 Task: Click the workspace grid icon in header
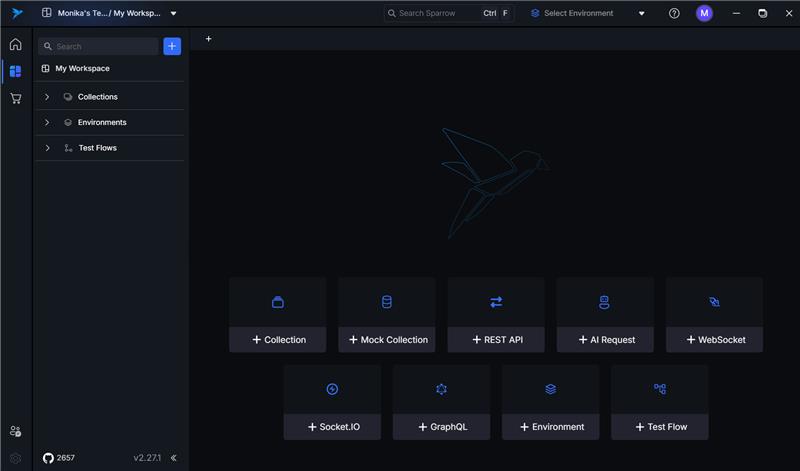tap(46, 13)
